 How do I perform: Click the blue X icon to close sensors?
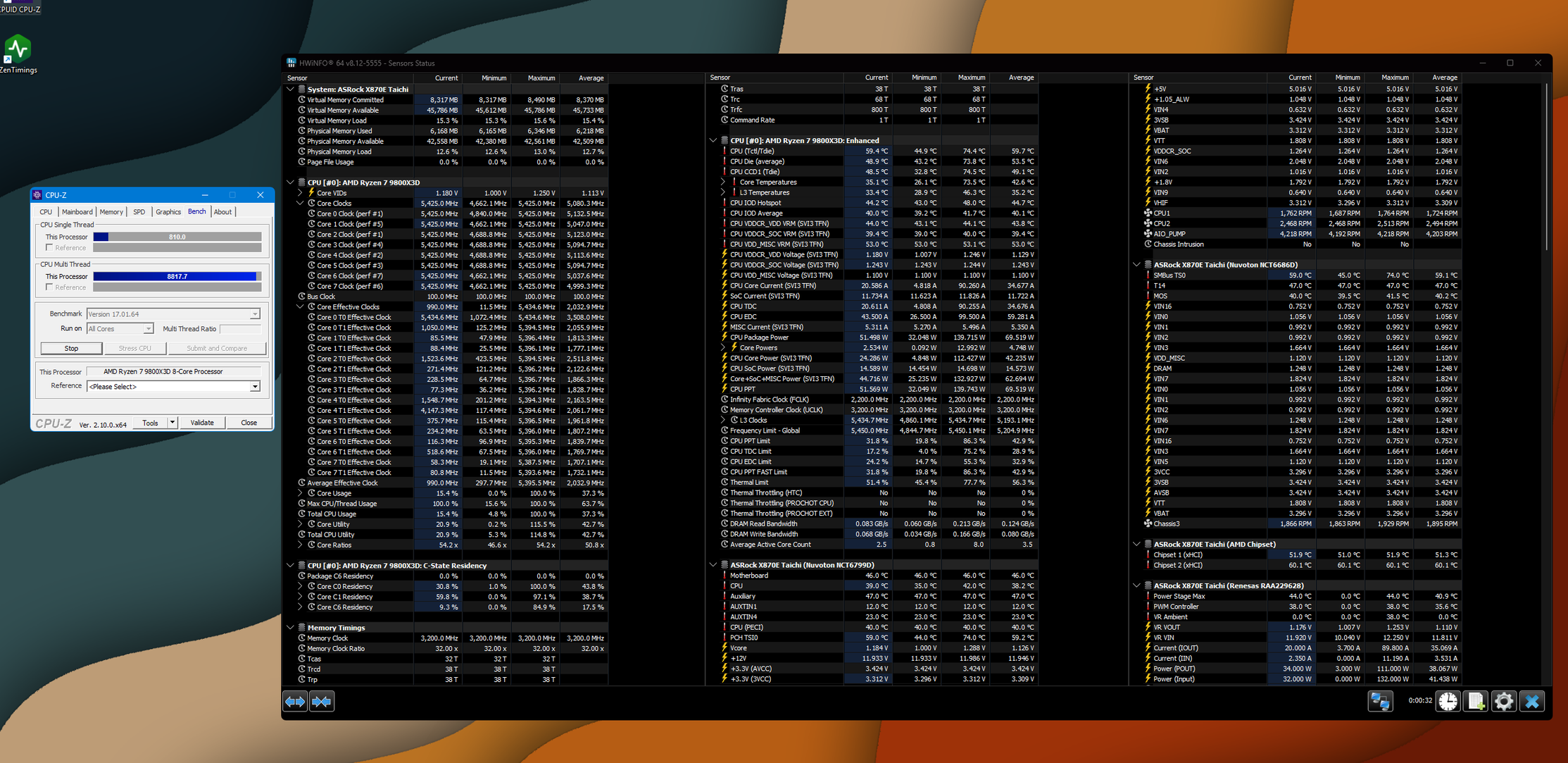pos(1532,701)
